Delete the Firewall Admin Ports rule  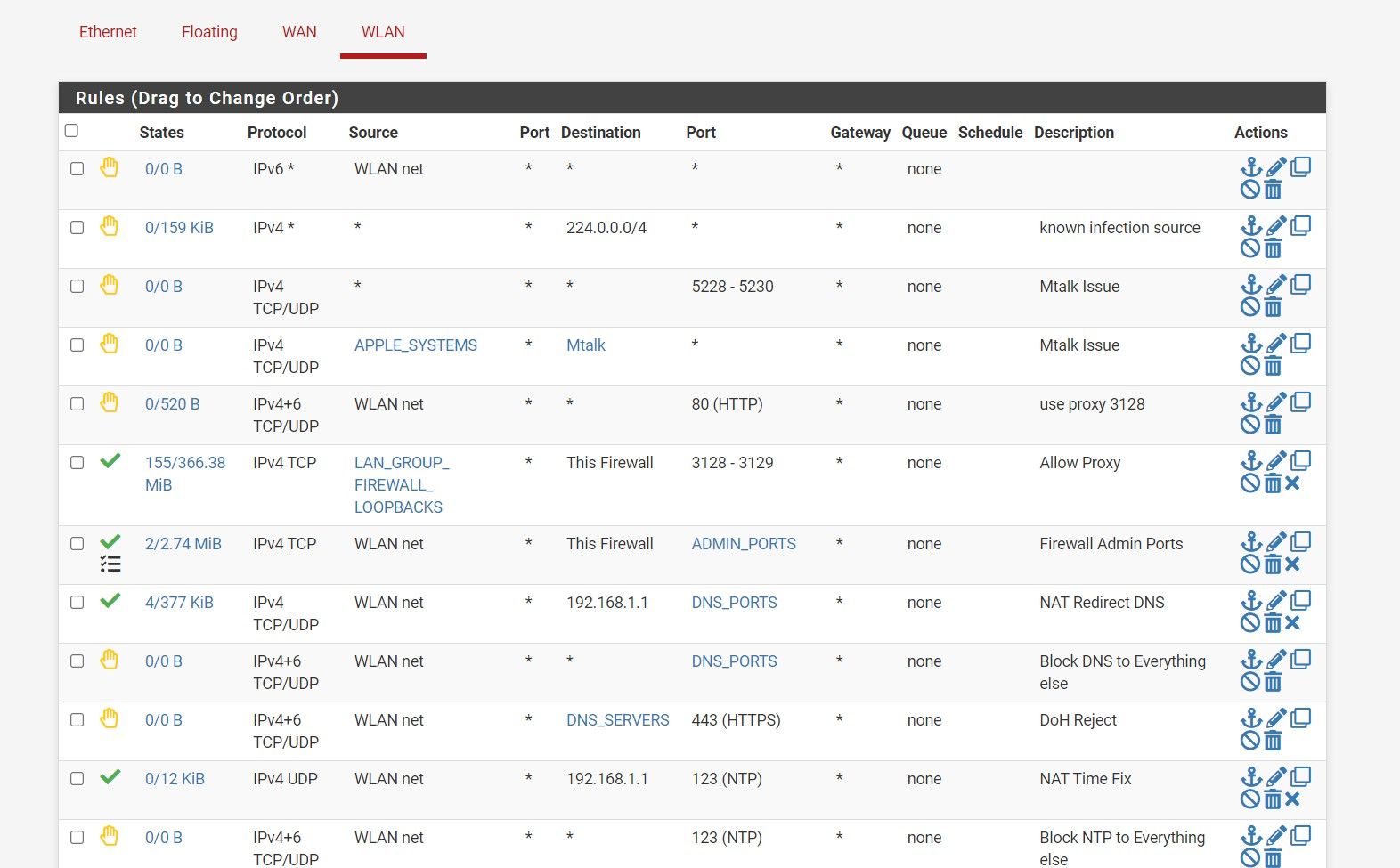1273,564
